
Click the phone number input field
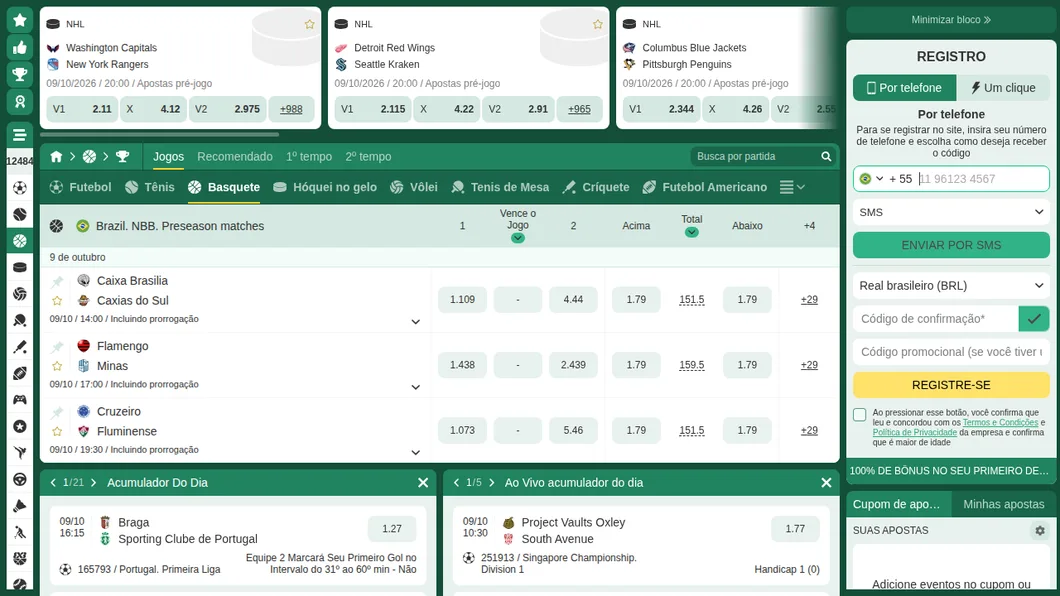pos(982,179)
